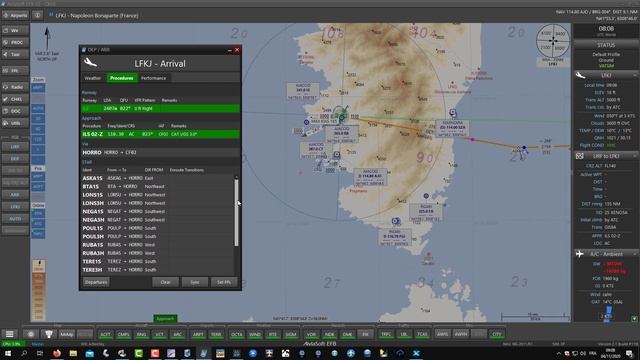Toggle ARPT zoom button under Zoom
This screenshot has width=640, height=360.
(x=38, y=88)
